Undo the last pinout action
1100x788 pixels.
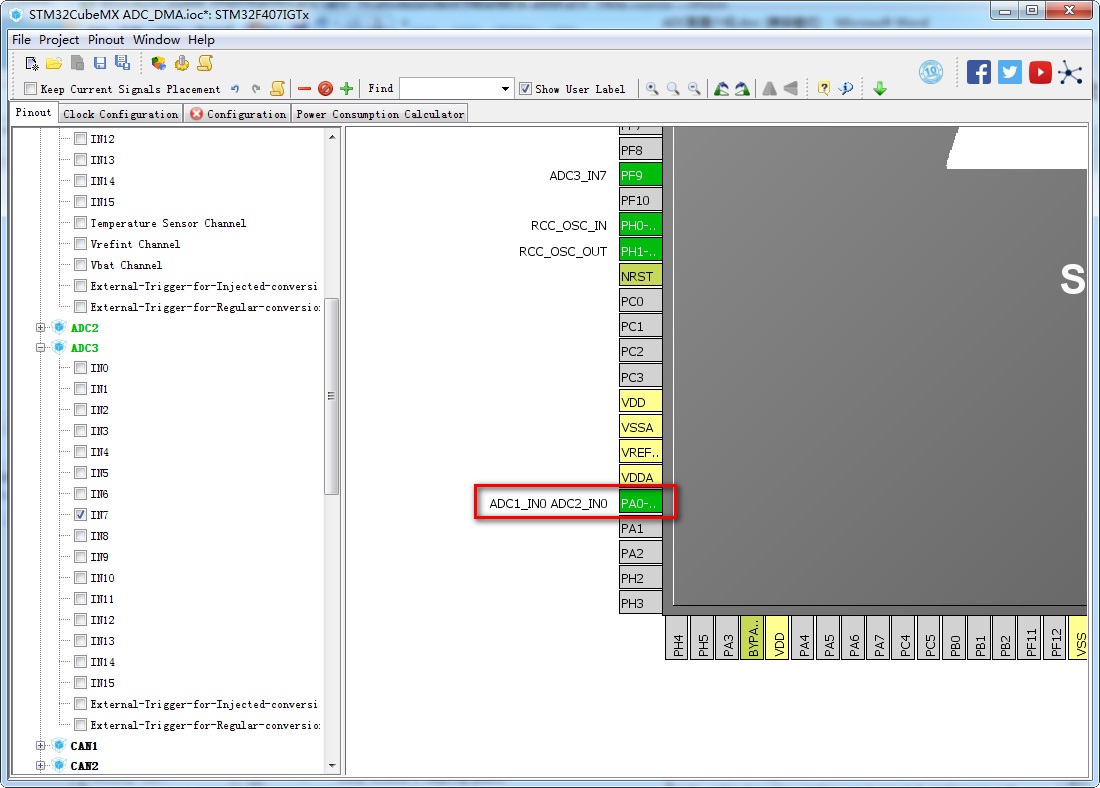click(x=235, y=89)
